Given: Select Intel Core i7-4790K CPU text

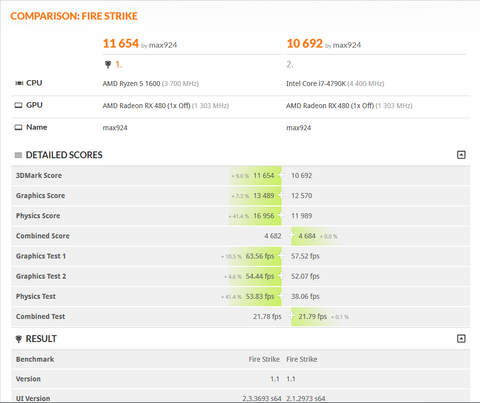Looking at the screenshot, I should pyautogui.click(x=316, y=83).
